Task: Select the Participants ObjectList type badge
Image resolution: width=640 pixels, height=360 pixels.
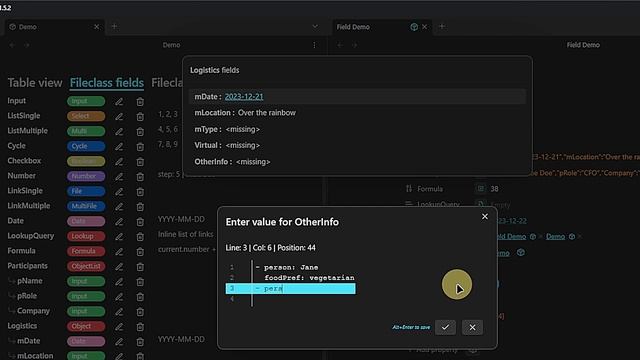Action: coord(86,267)
